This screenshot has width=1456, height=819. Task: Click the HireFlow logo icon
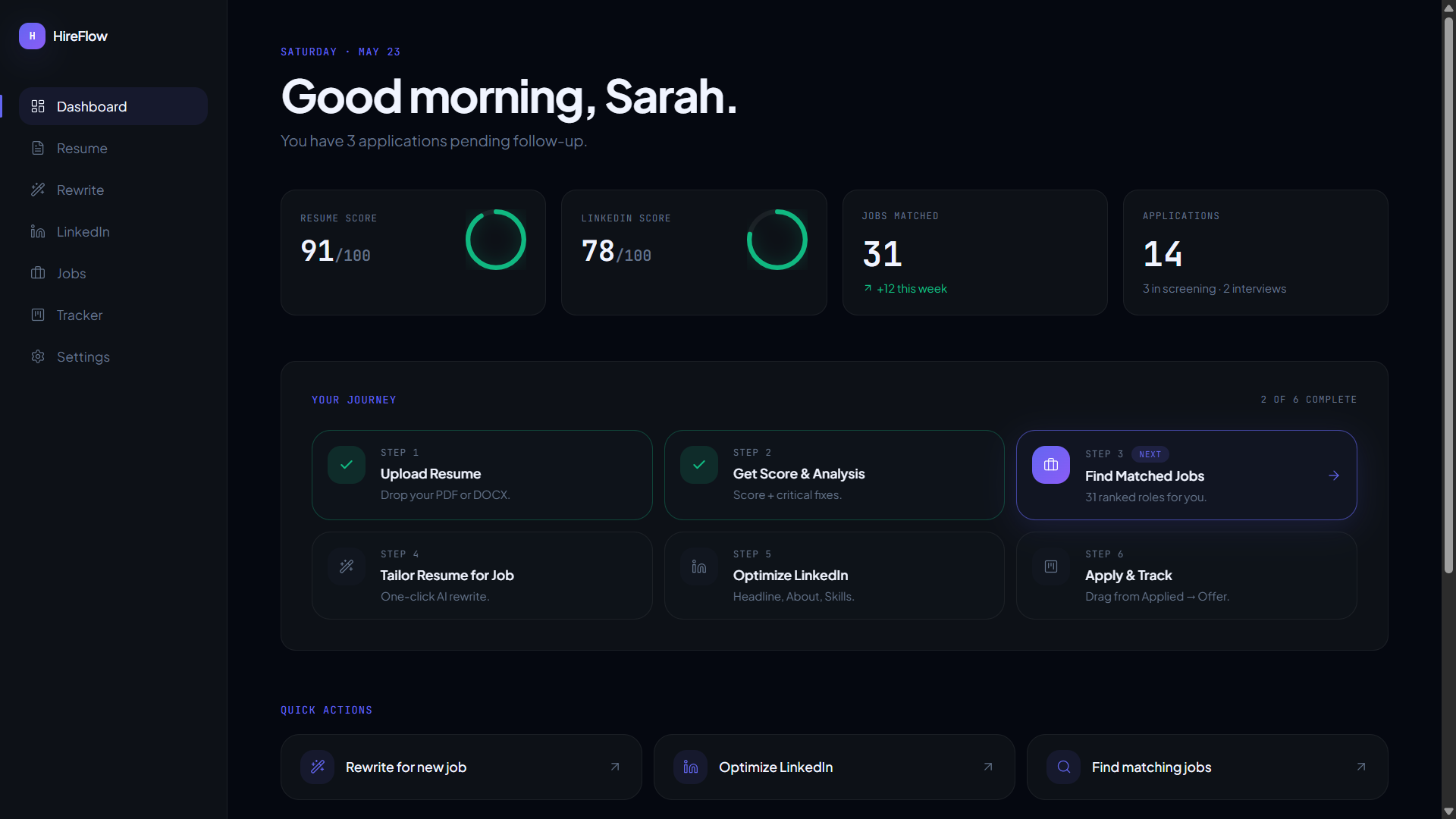pos(32,36)
